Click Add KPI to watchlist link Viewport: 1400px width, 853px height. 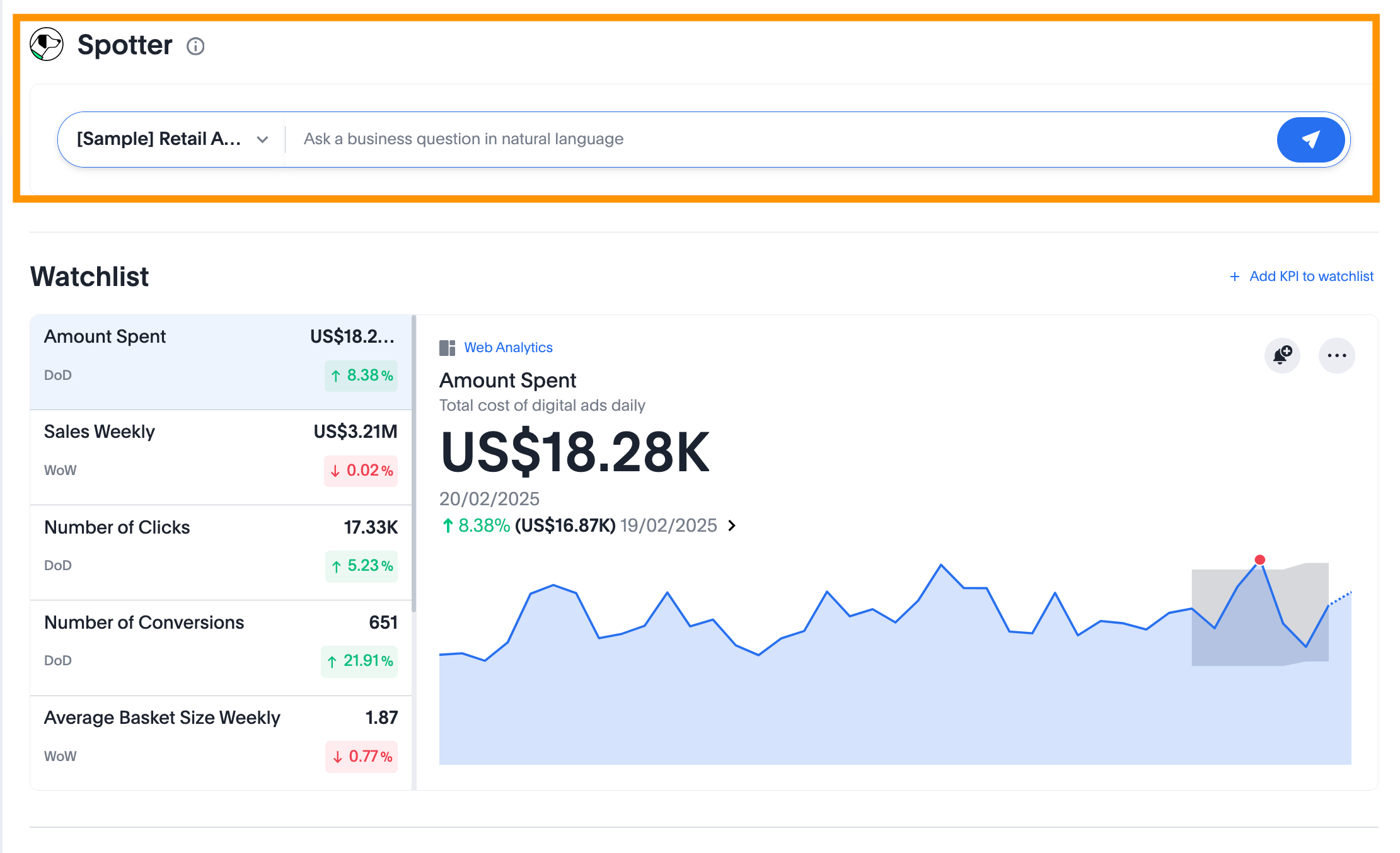(x=1310, y=277)
